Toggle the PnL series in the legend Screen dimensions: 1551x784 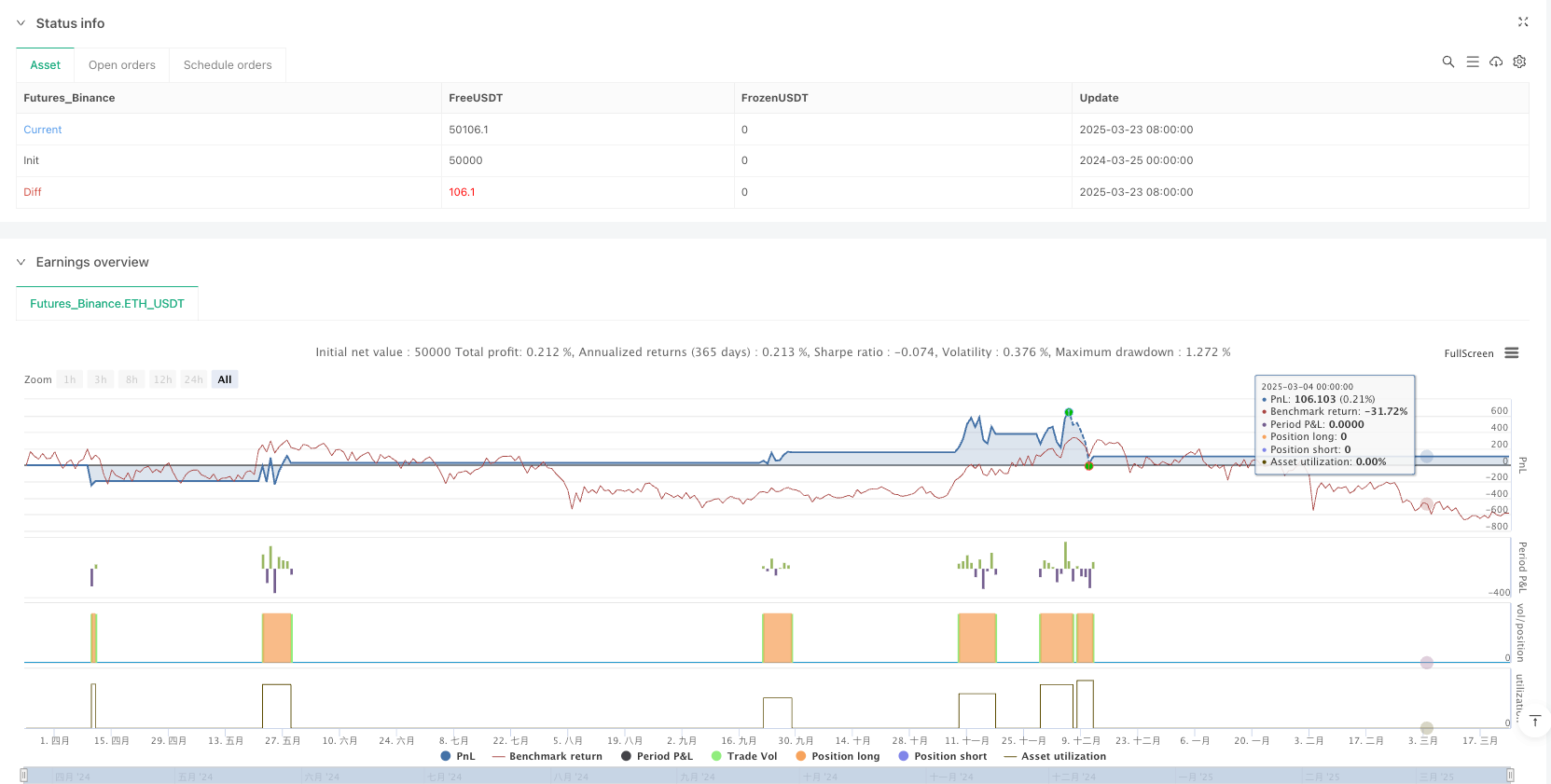(x=457, y=756)
